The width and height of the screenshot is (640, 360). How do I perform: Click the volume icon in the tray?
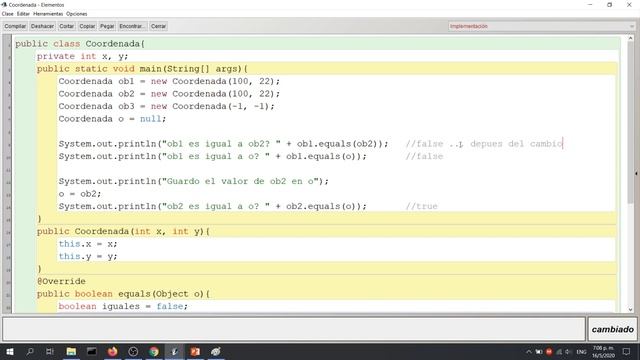568,352
